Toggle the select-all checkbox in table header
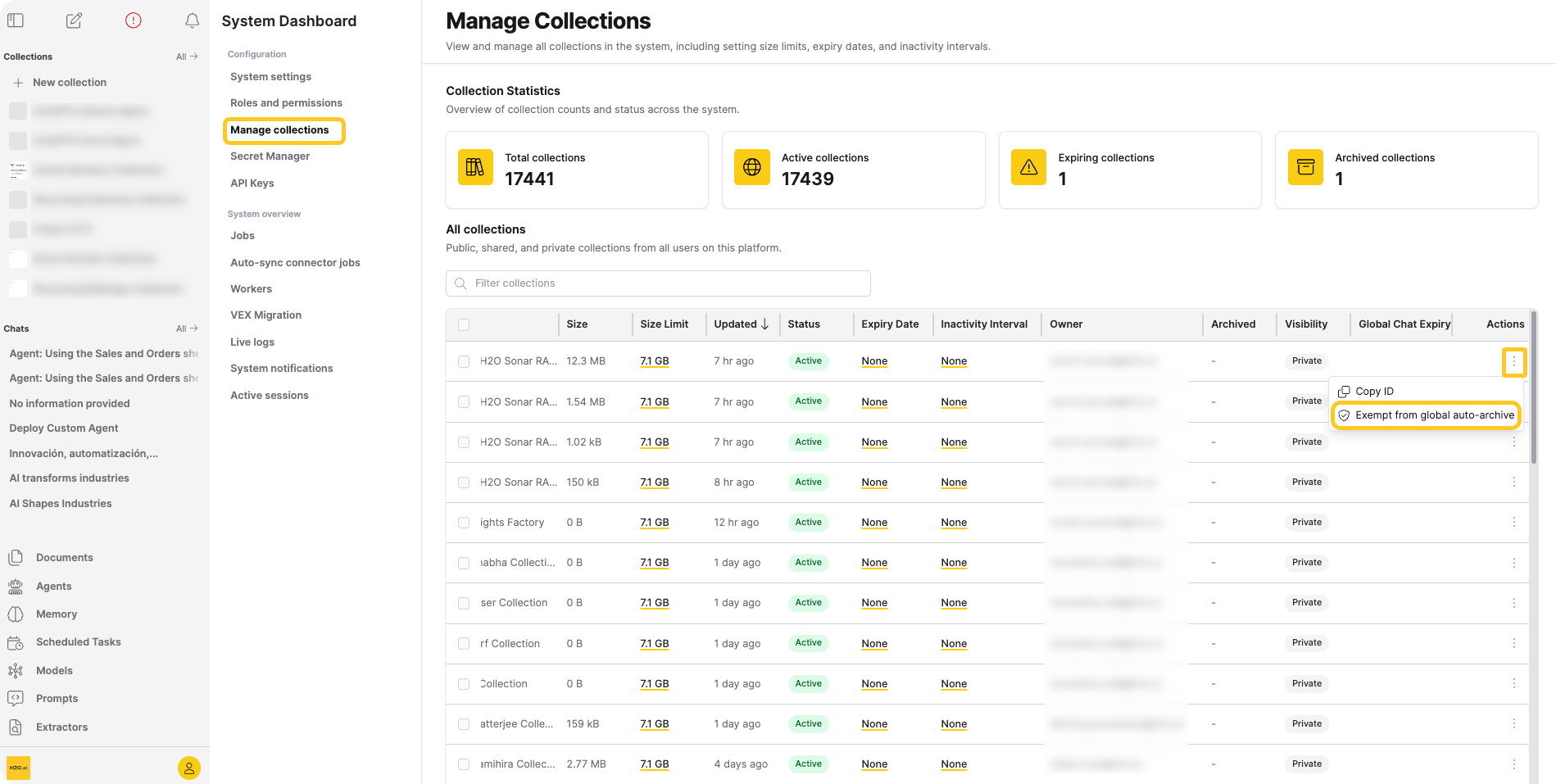The image size is (1556, 784). (x=464, y=324)
